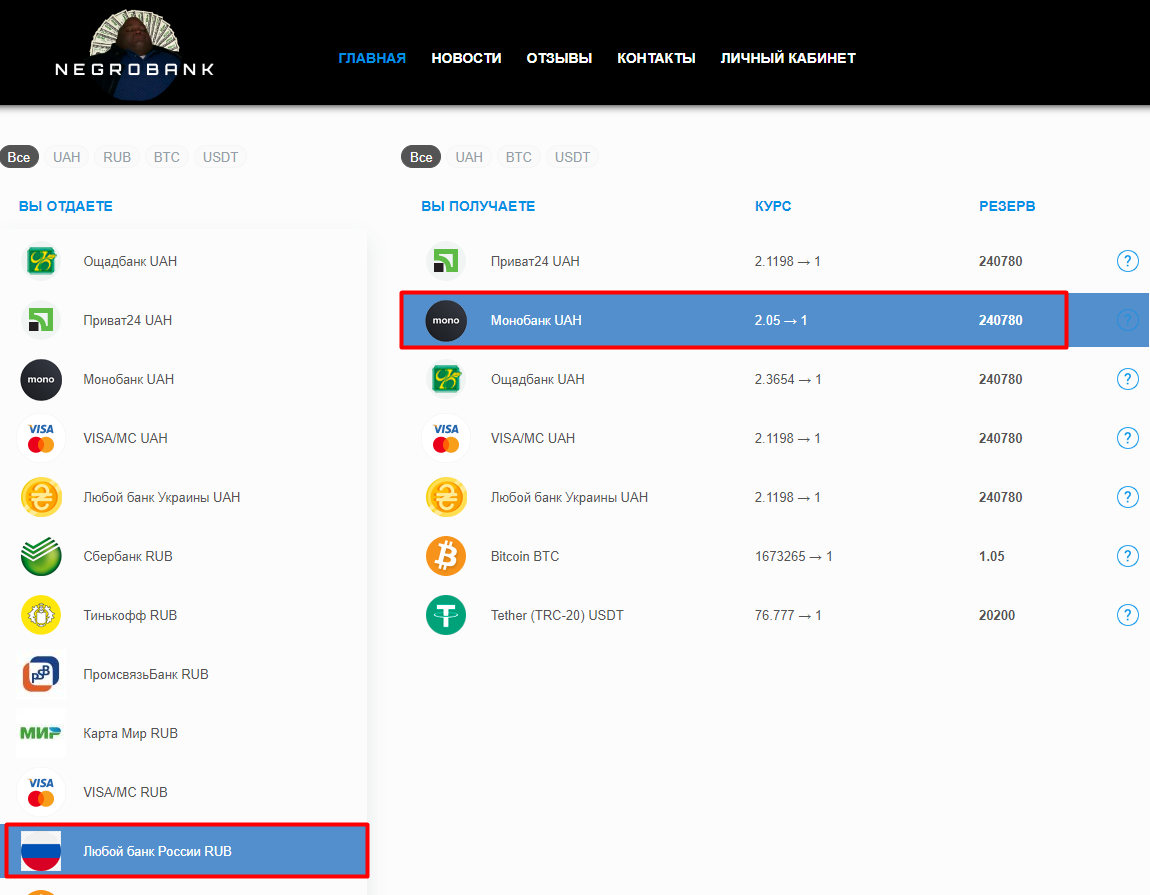
Task: Click Tether USDT icon
Action: tap(446, 615)
